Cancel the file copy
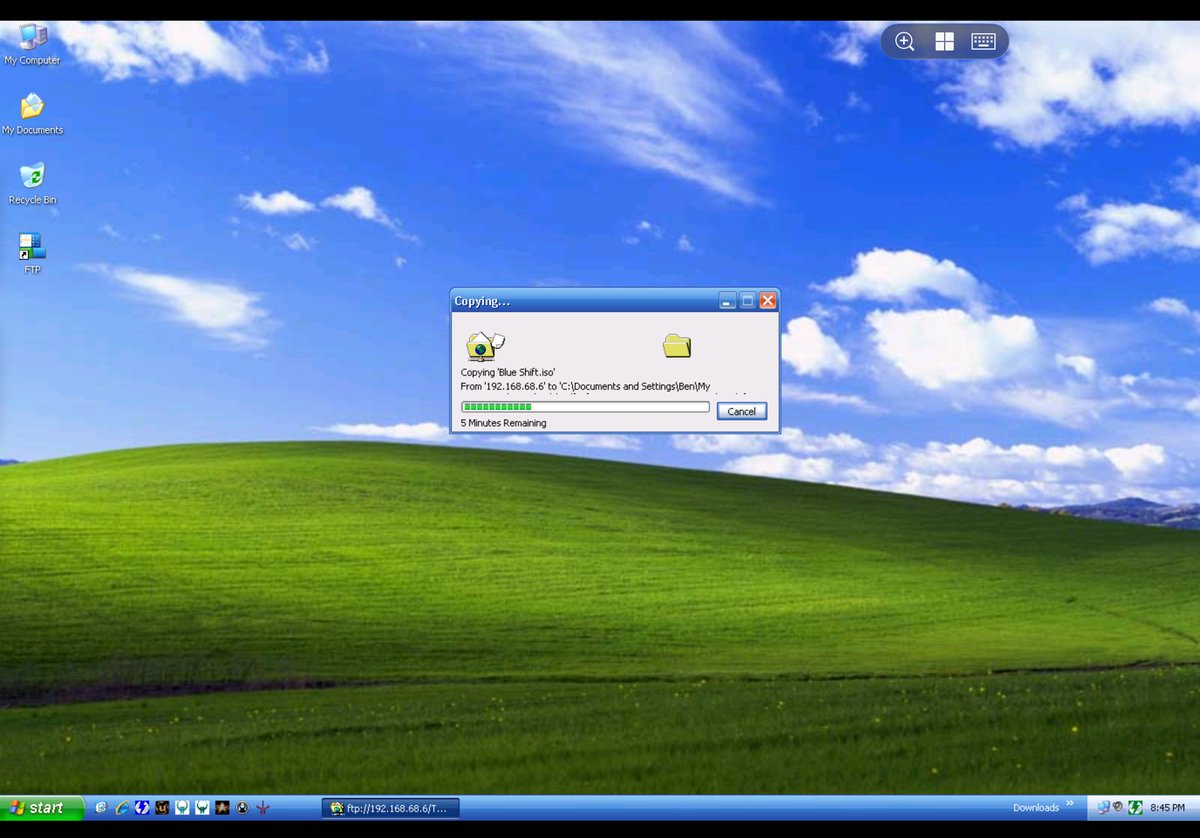 [742, 411]
